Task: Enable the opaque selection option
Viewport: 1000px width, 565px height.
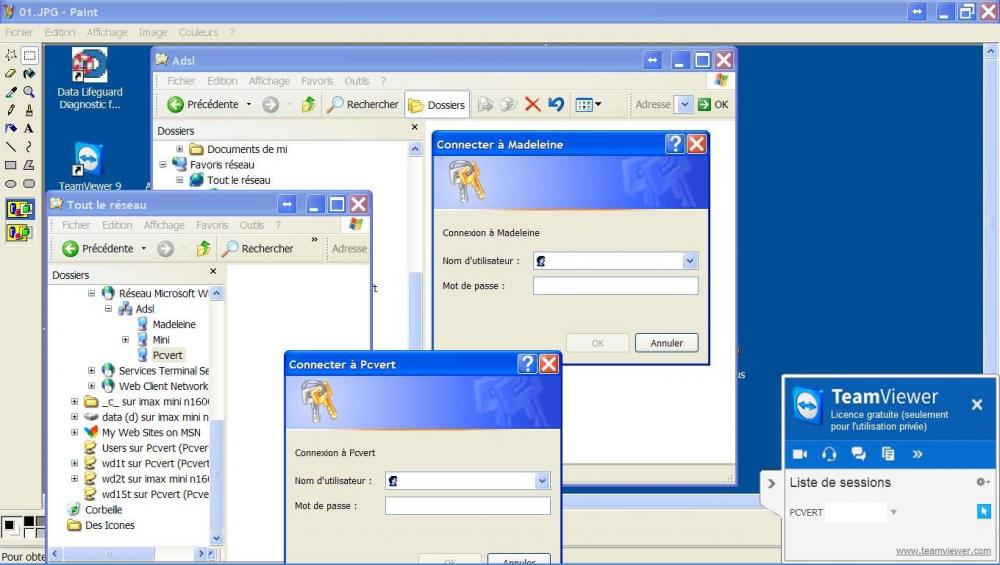Action: [20, 209]
